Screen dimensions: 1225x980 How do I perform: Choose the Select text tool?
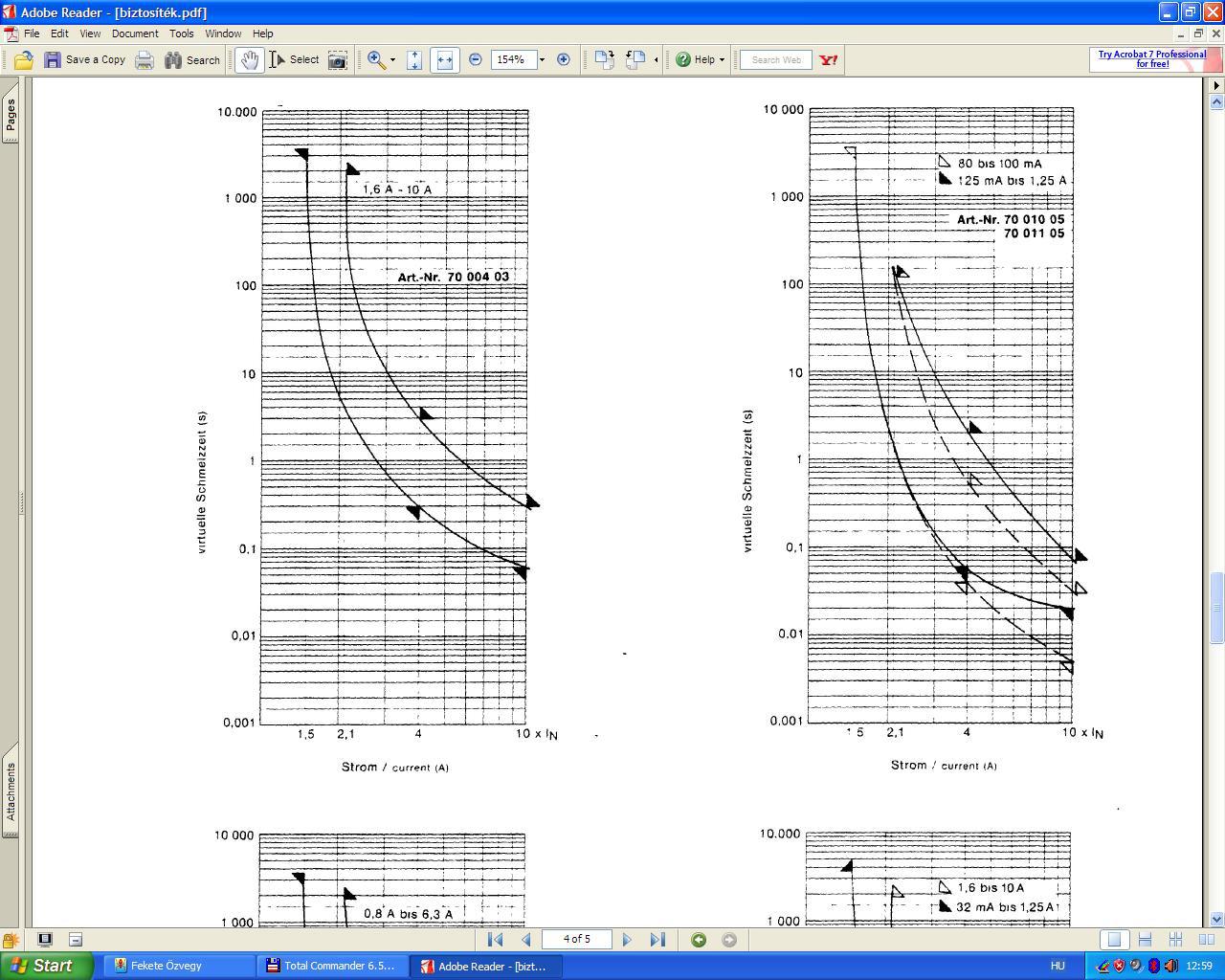pyautogui.click(x=294, y=60)
